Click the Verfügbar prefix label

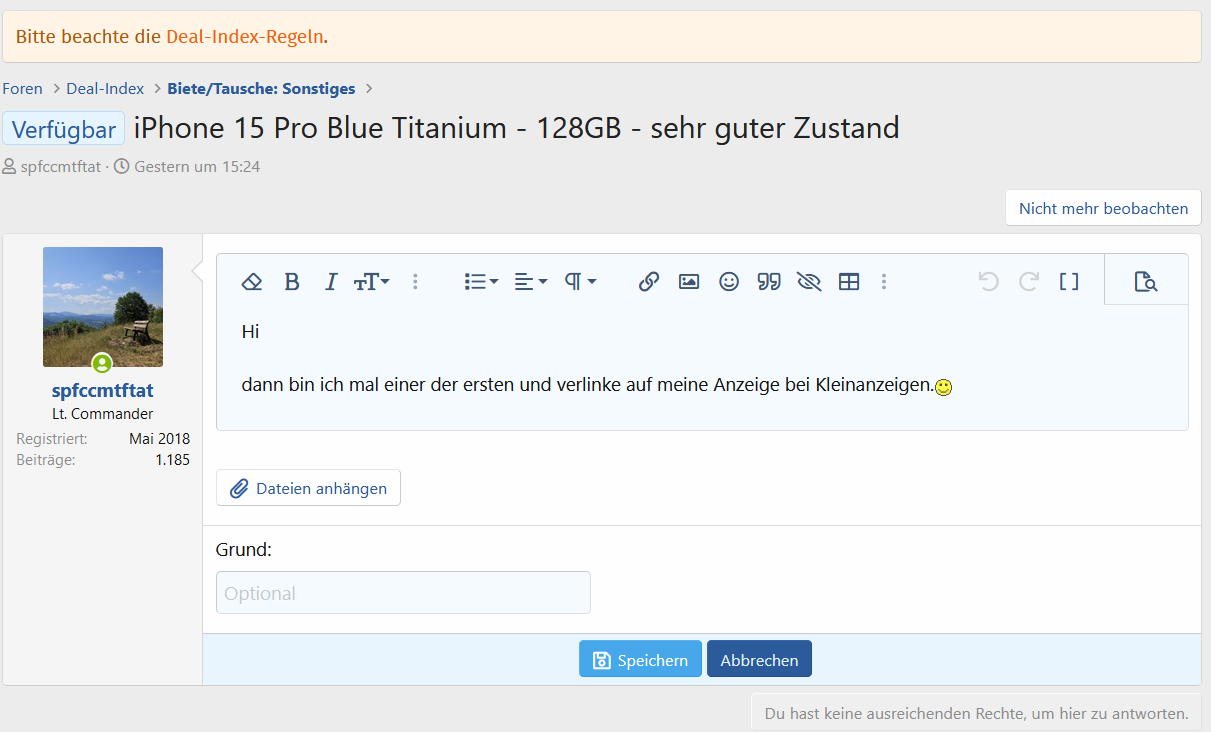coord(64,129)
